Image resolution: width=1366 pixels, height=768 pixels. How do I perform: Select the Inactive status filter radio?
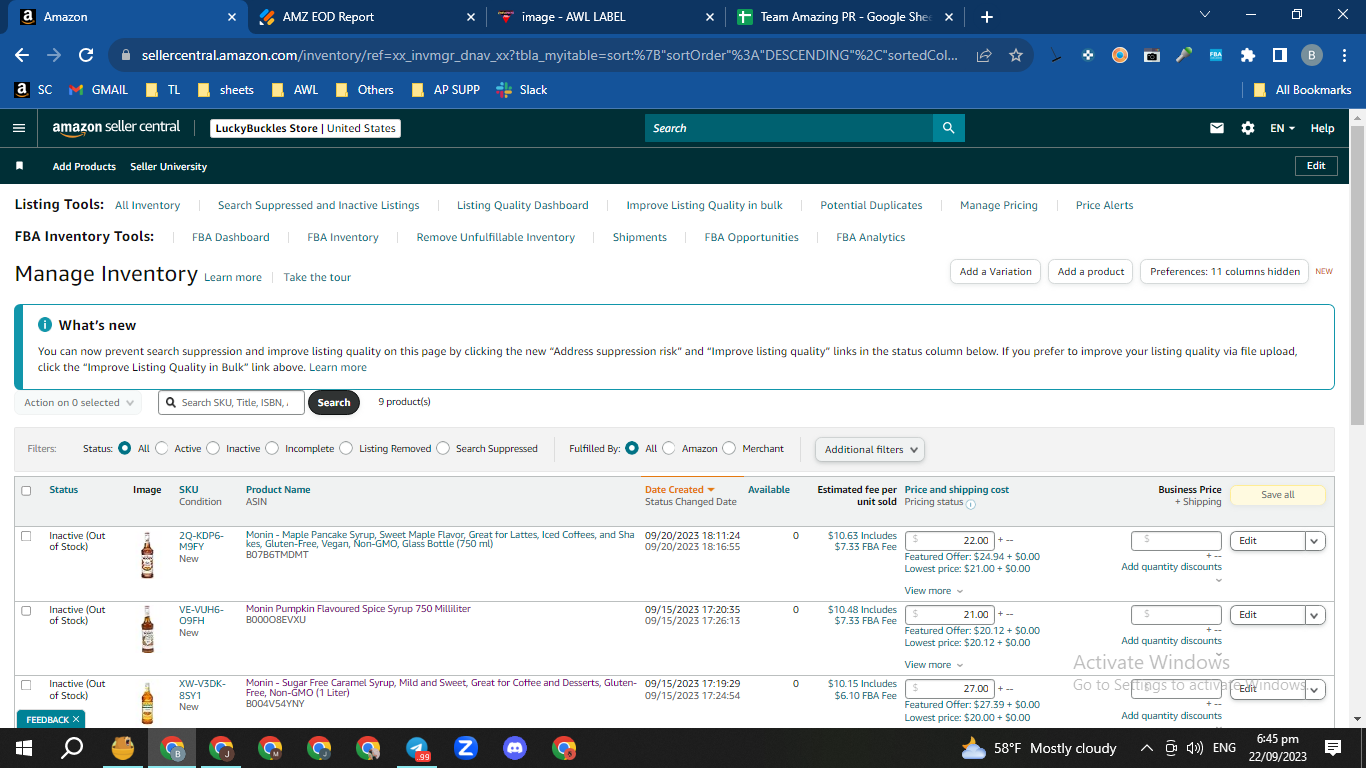[x=213, y=449]
